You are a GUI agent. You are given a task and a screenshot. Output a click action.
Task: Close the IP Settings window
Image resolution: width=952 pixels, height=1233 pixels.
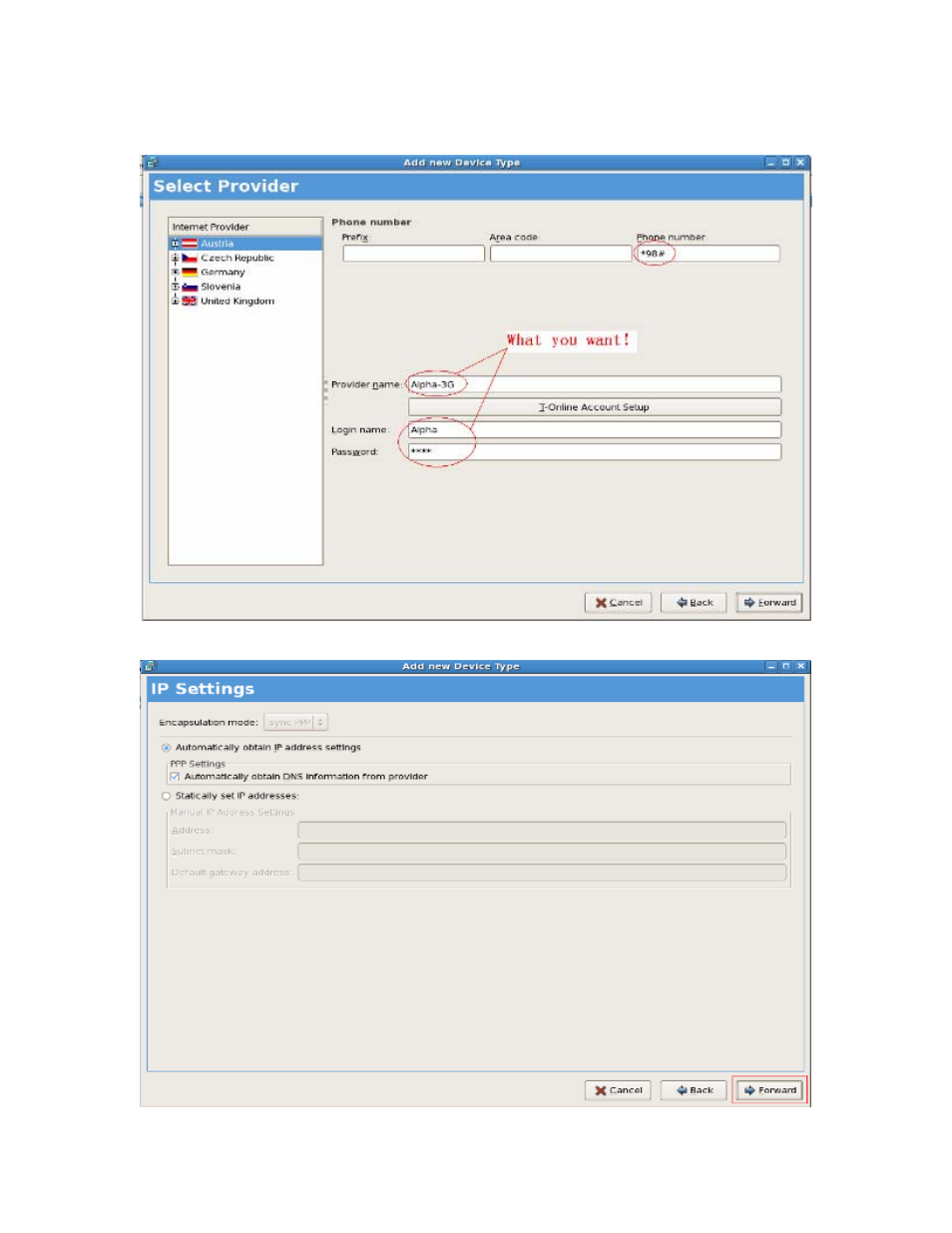(800, 666)
